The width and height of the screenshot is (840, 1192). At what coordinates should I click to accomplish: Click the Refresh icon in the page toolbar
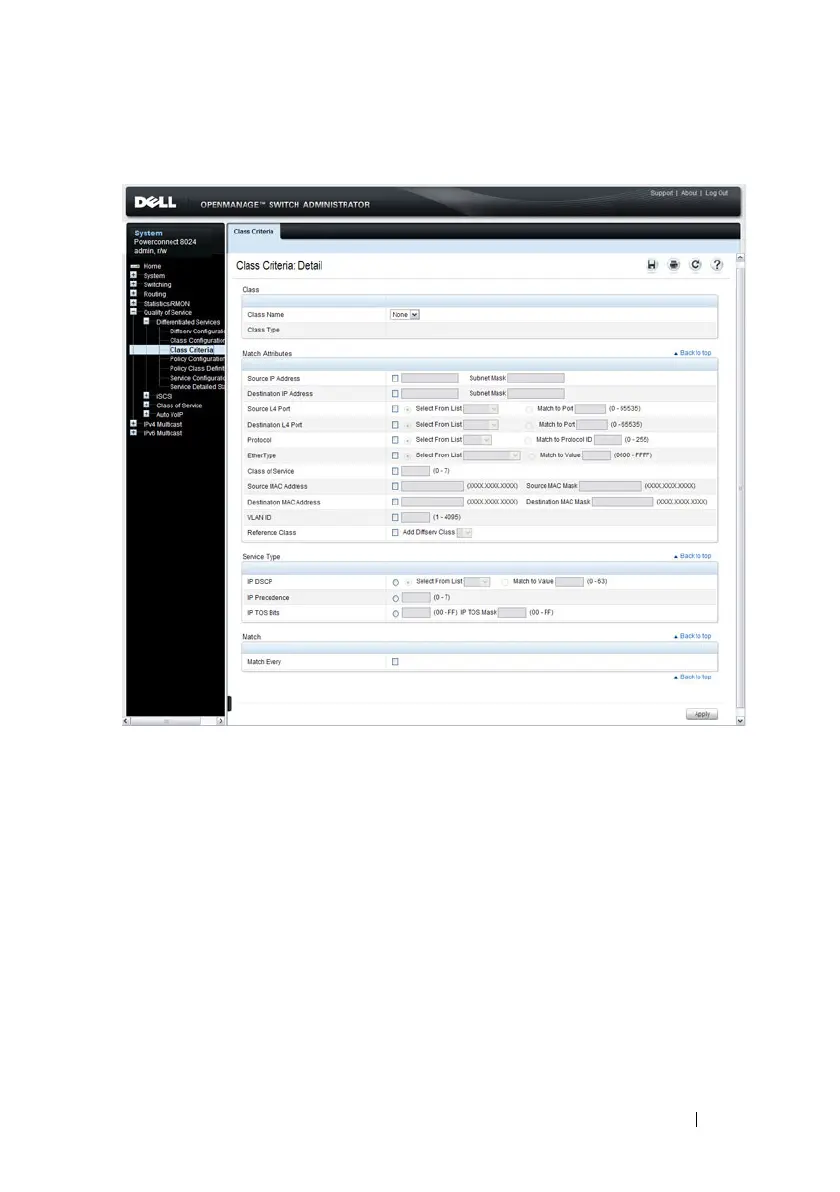coord(695,265)
